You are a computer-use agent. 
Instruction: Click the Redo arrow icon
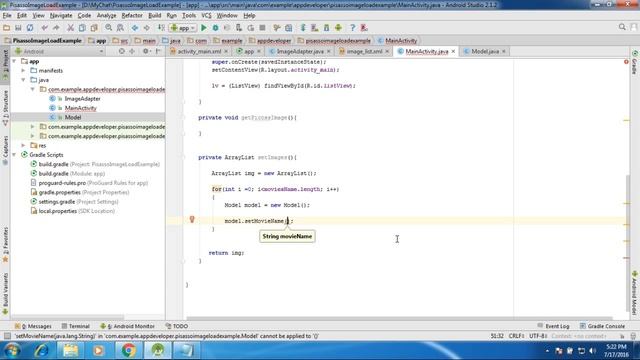pyautogui.click(x=56, y=28)
